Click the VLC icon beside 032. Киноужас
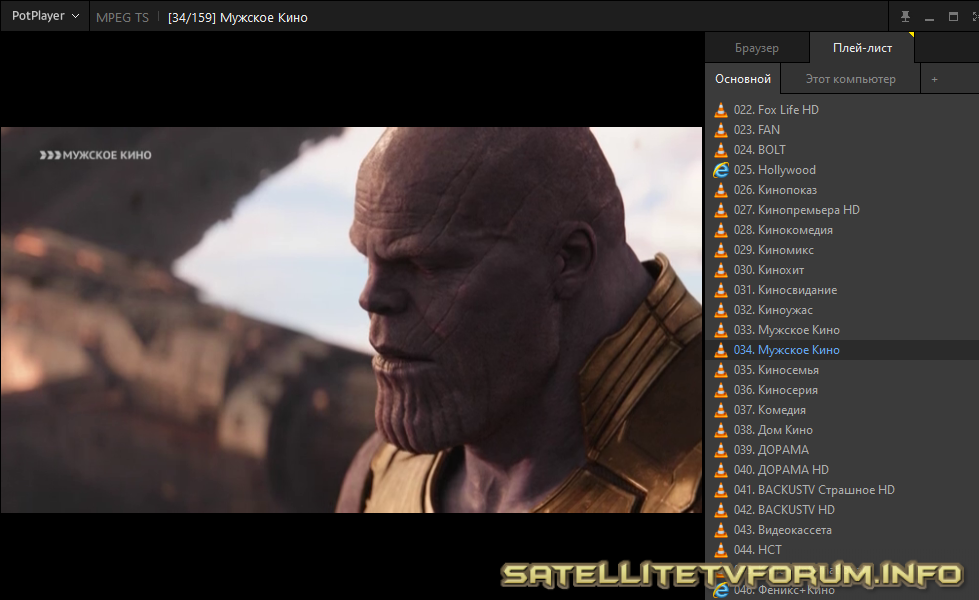 coord(721,310)
